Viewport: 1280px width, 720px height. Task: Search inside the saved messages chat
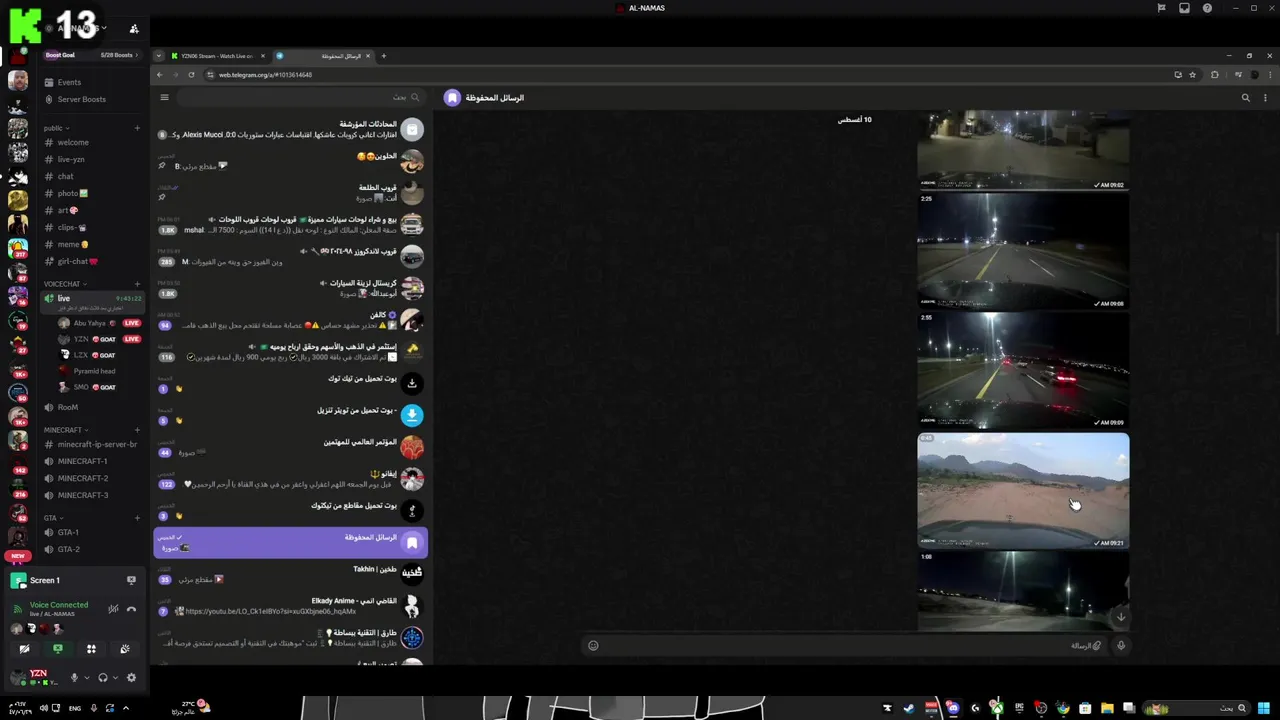pyautogui.click(x=1245, y=98)
